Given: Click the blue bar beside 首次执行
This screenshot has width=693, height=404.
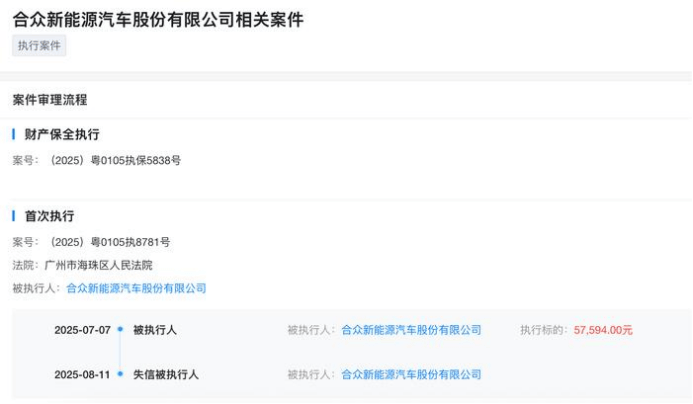Looking at the screenshot, I should pyautogui.click(x=14, y=216).
